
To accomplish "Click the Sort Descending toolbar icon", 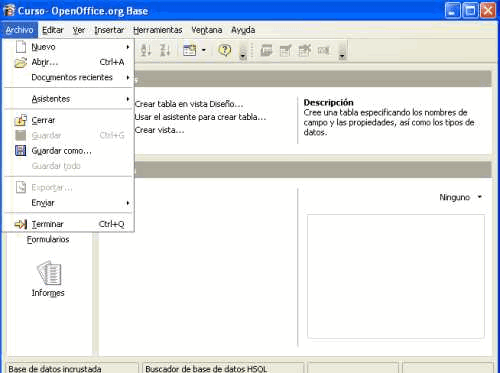I will pos(165,50).
